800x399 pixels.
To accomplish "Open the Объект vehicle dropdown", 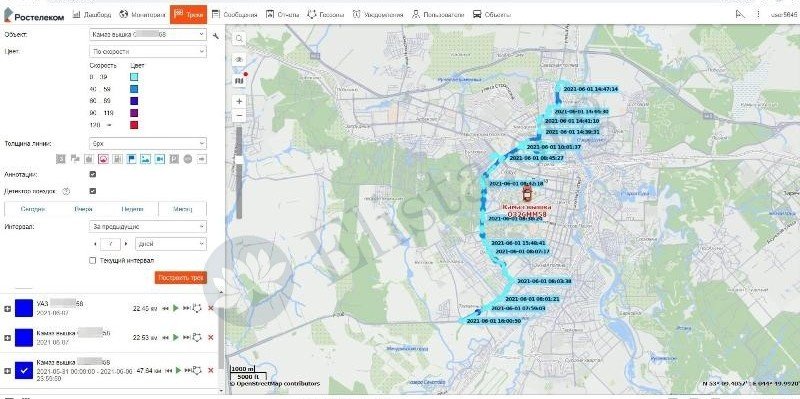I will pos(148,35).
